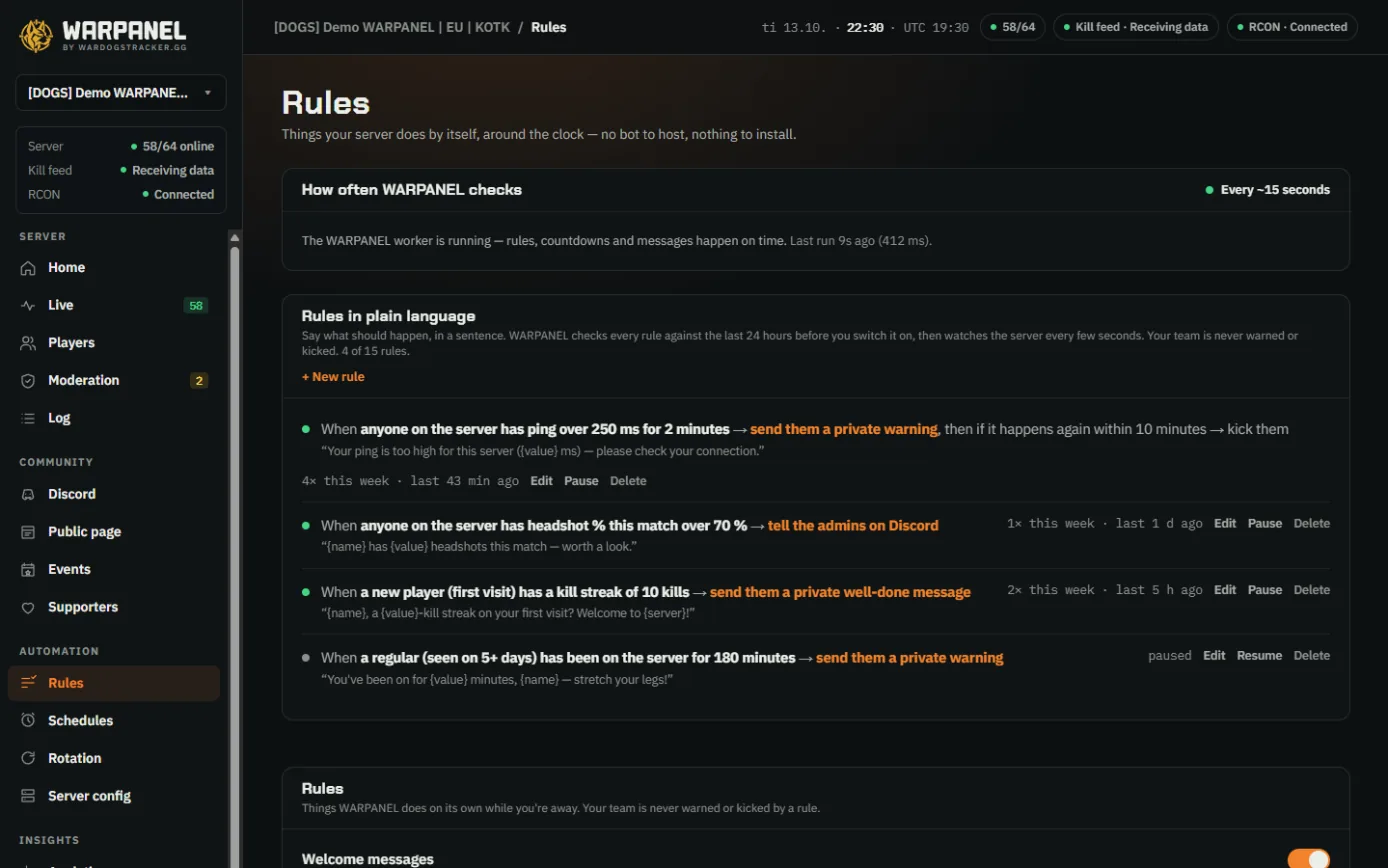Click the Rules icon in Automation section
The height and width of the screenshot is (868, 1388).
point(28,683)
